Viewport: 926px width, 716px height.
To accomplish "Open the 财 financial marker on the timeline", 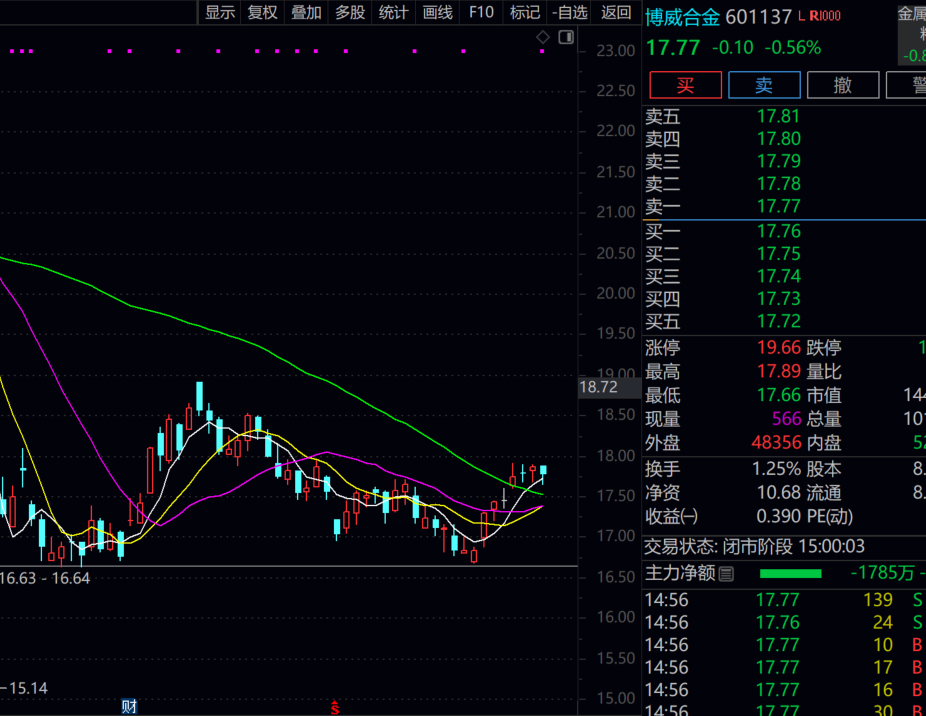I will pyautogui.click(x=129, y=707).
